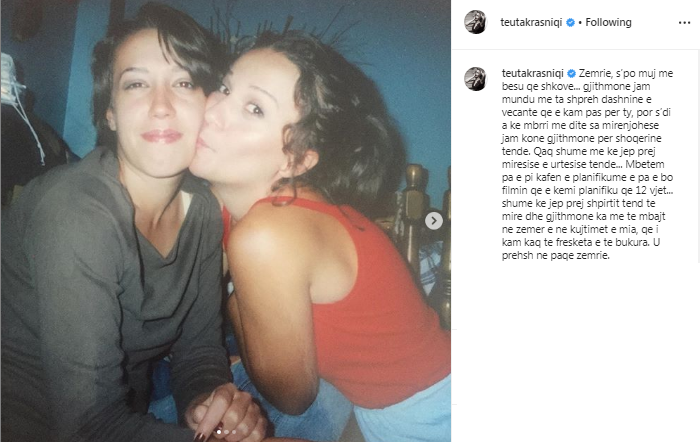Viewport: 700px width, 442px height.
Task: Jump to the third carousel dot
Action: (233, 432)
